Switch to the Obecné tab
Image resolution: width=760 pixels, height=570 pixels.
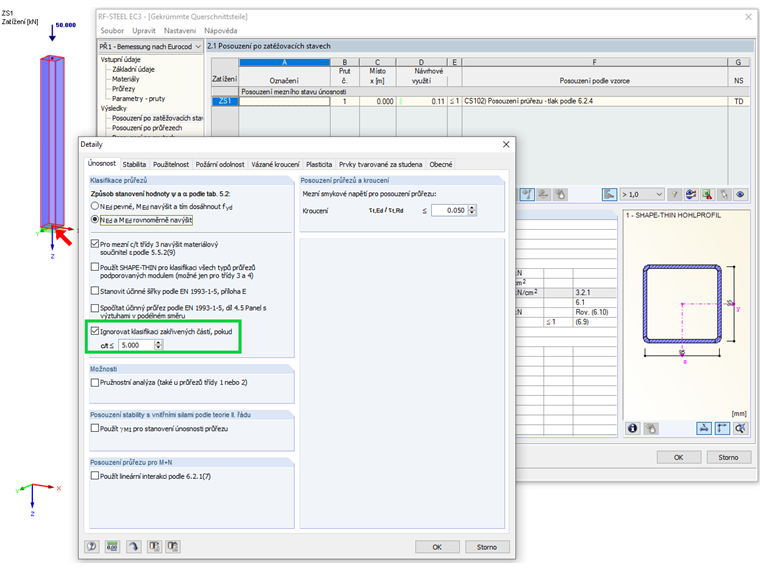441,164
